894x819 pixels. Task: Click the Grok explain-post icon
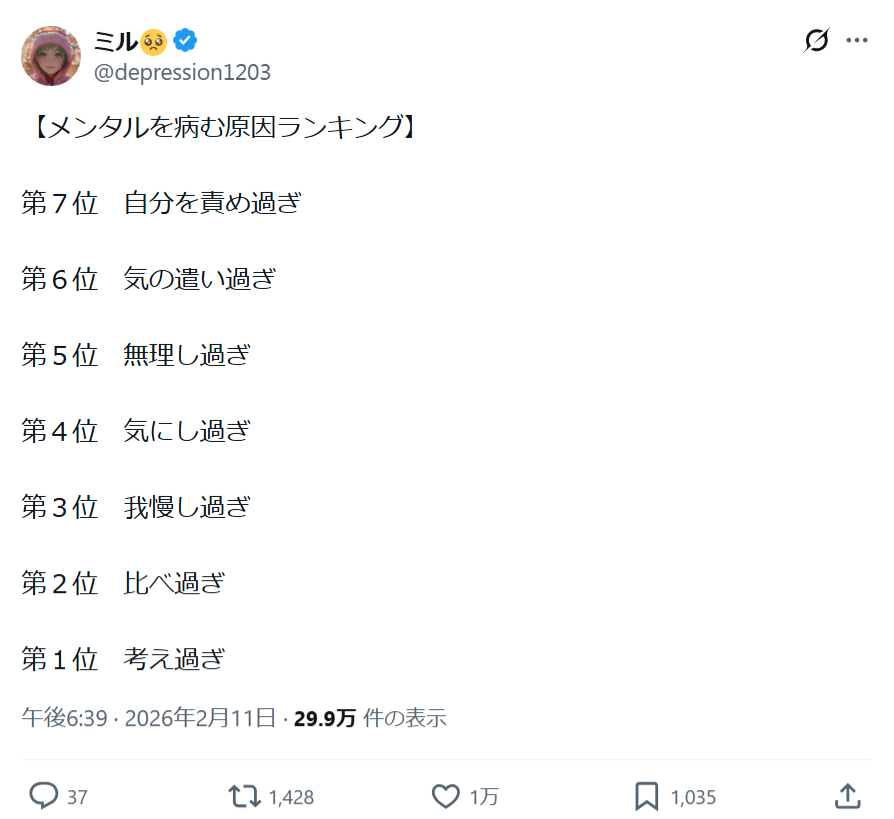coord(817,41)
